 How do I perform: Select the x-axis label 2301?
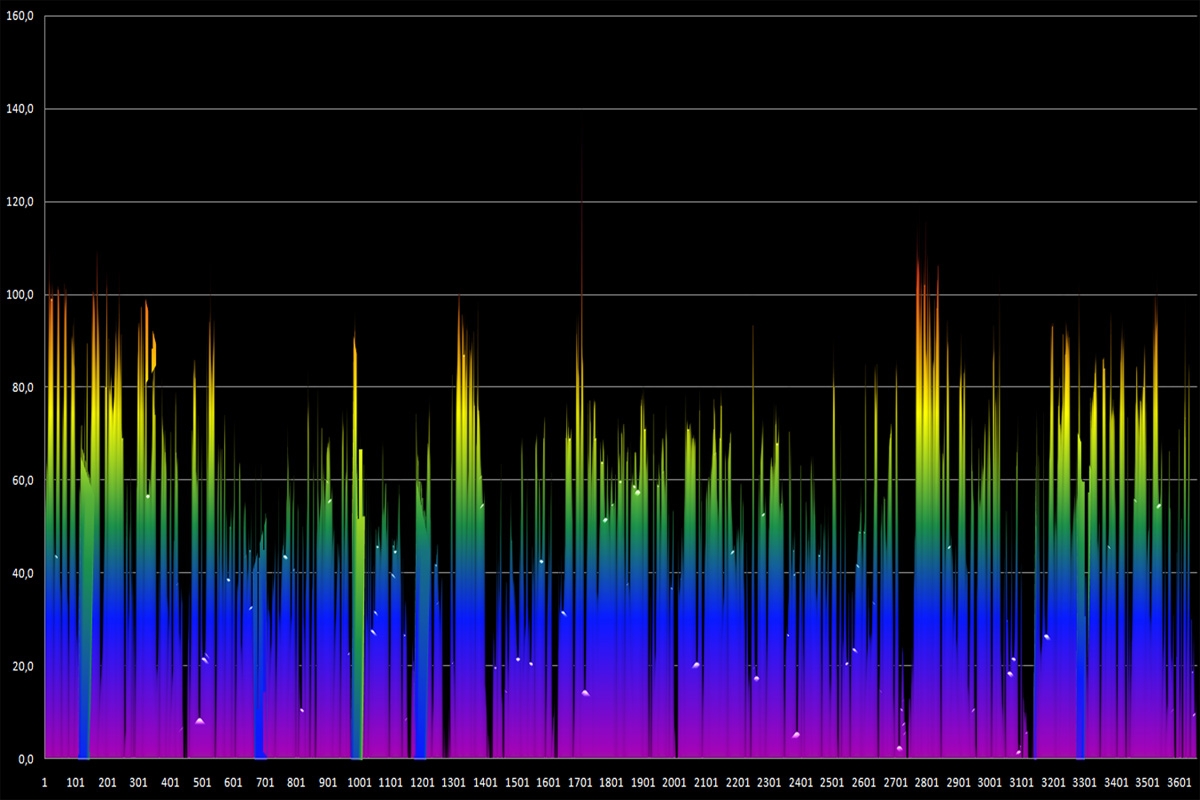point(769,783)
